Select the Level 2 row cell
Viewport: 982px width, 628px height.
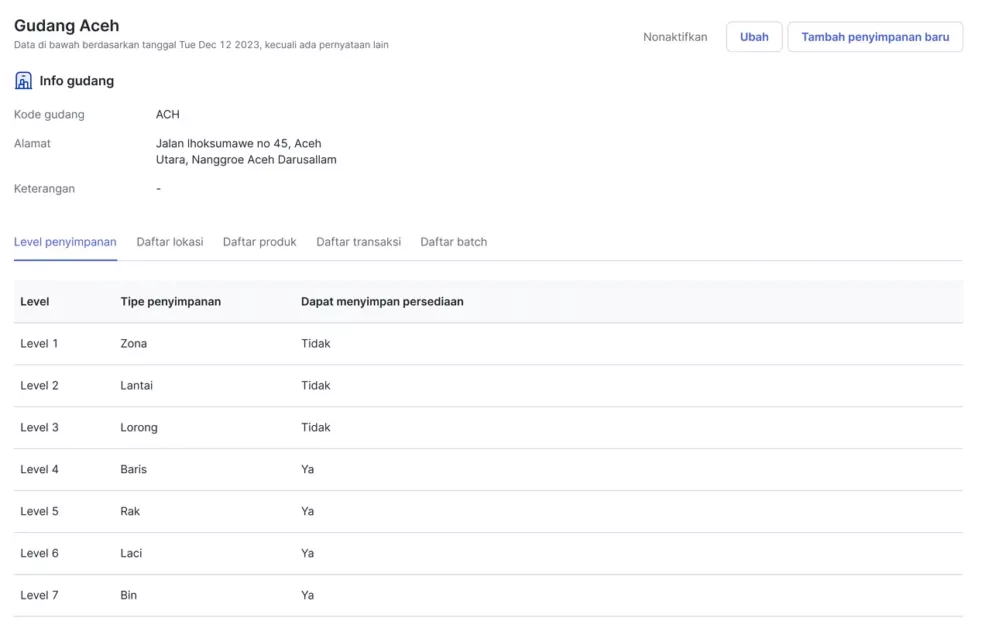pos(39,386)
